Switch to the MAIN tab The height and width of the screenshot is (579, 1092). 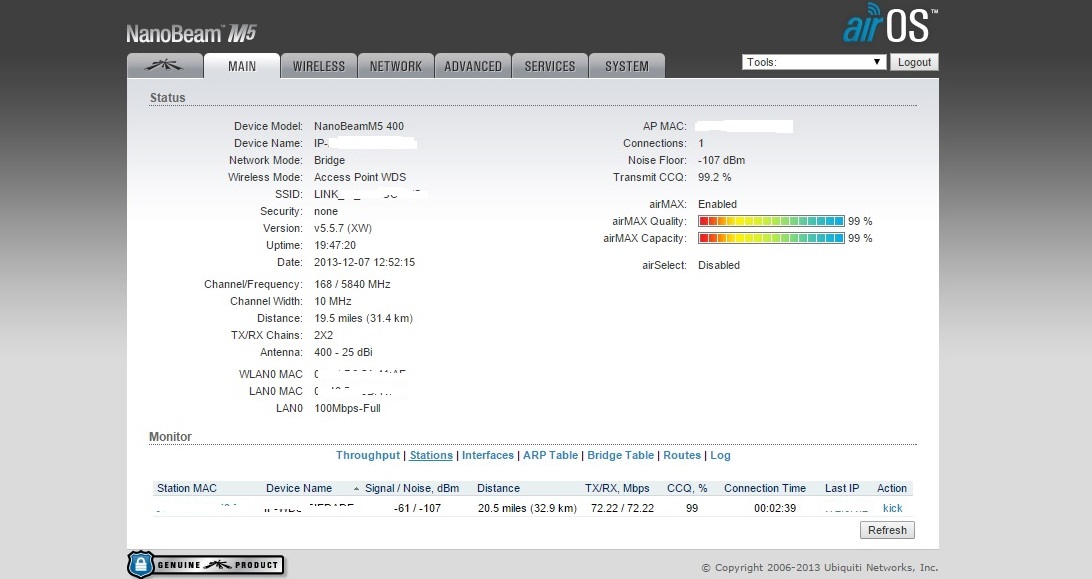(x=242, y=65)
